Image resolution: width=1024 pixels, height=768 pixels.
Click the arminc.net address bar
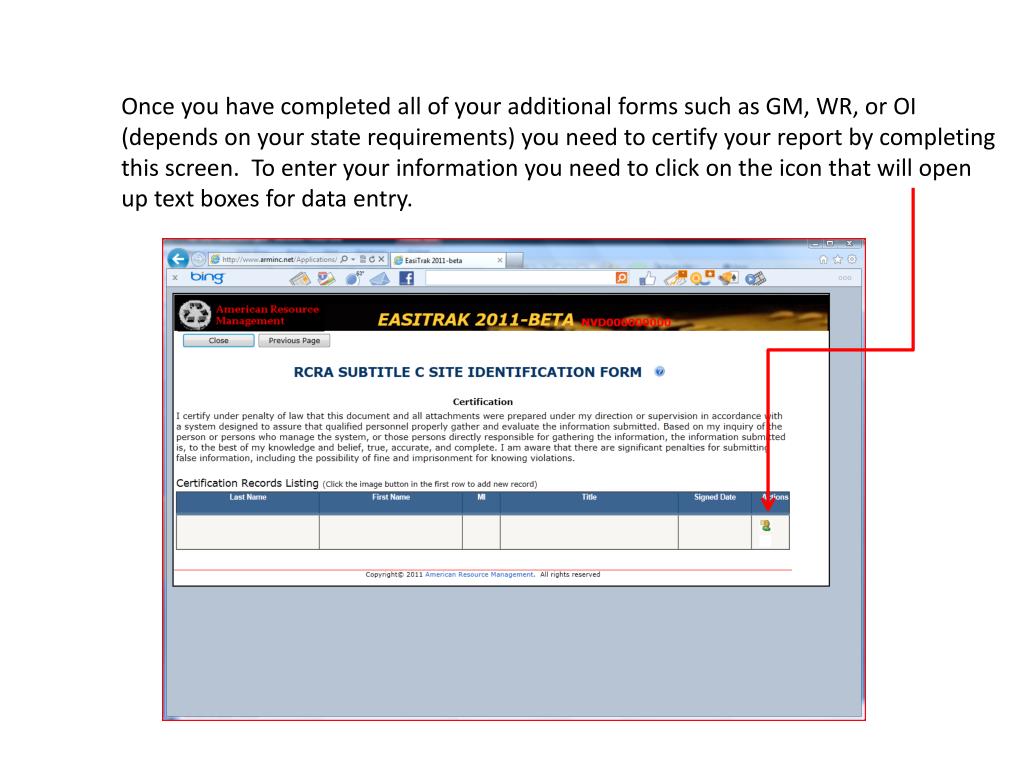tap(279, 259)
